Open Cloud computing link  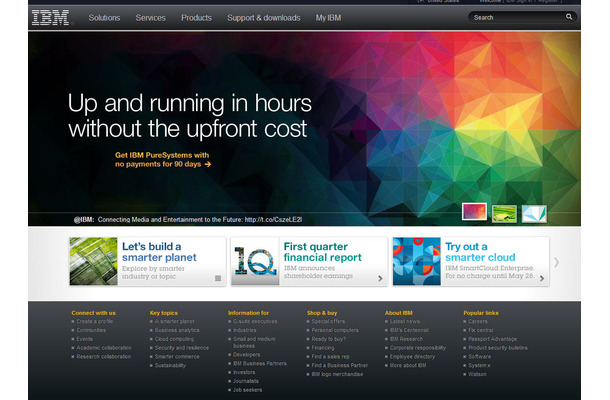point(174,339)
